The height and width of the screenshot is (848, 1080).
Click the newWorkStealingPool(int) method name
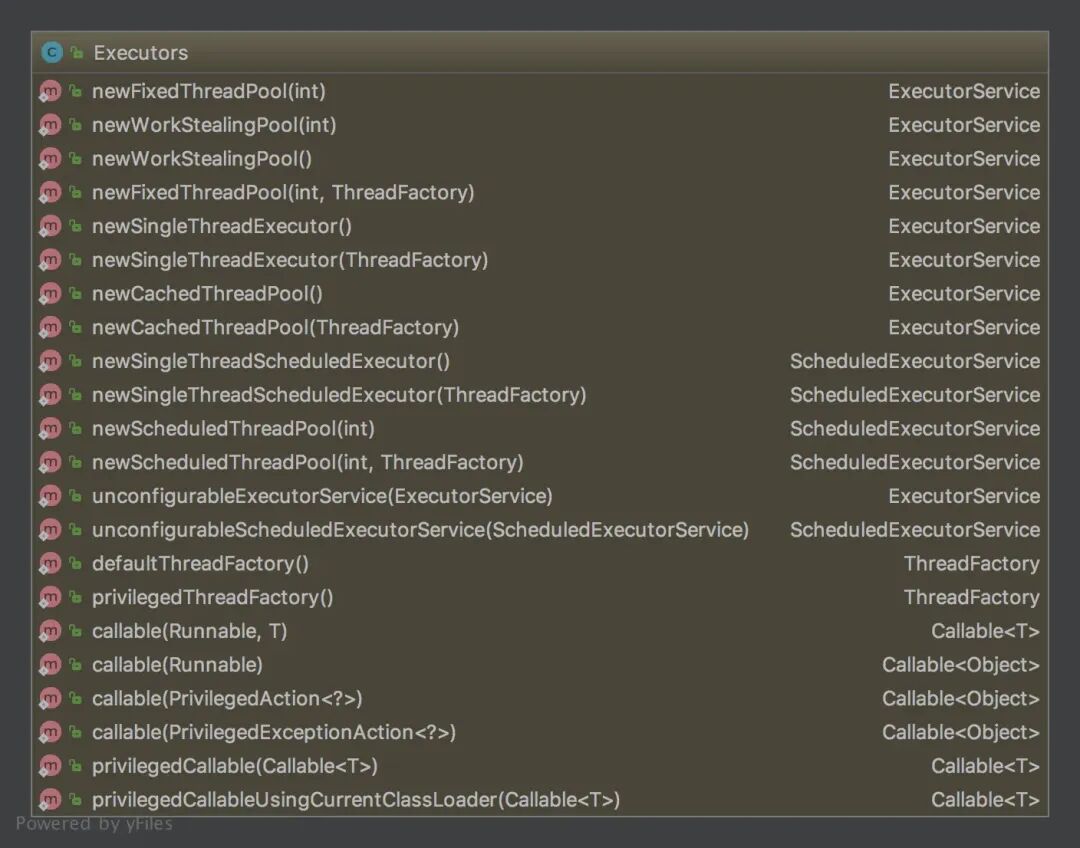point(214,125)
